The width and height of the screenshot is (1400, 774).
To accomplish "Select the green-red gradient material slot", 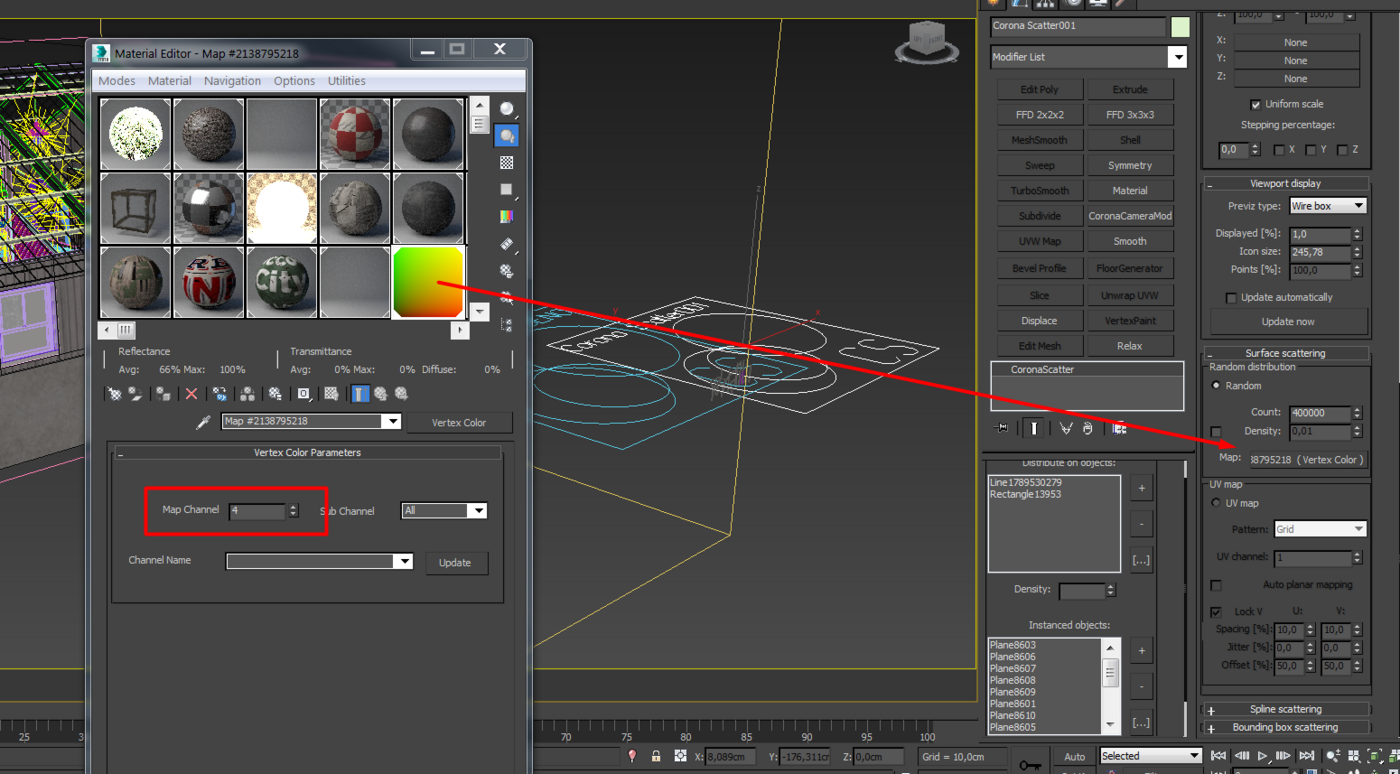I will [x=428, y=282].
